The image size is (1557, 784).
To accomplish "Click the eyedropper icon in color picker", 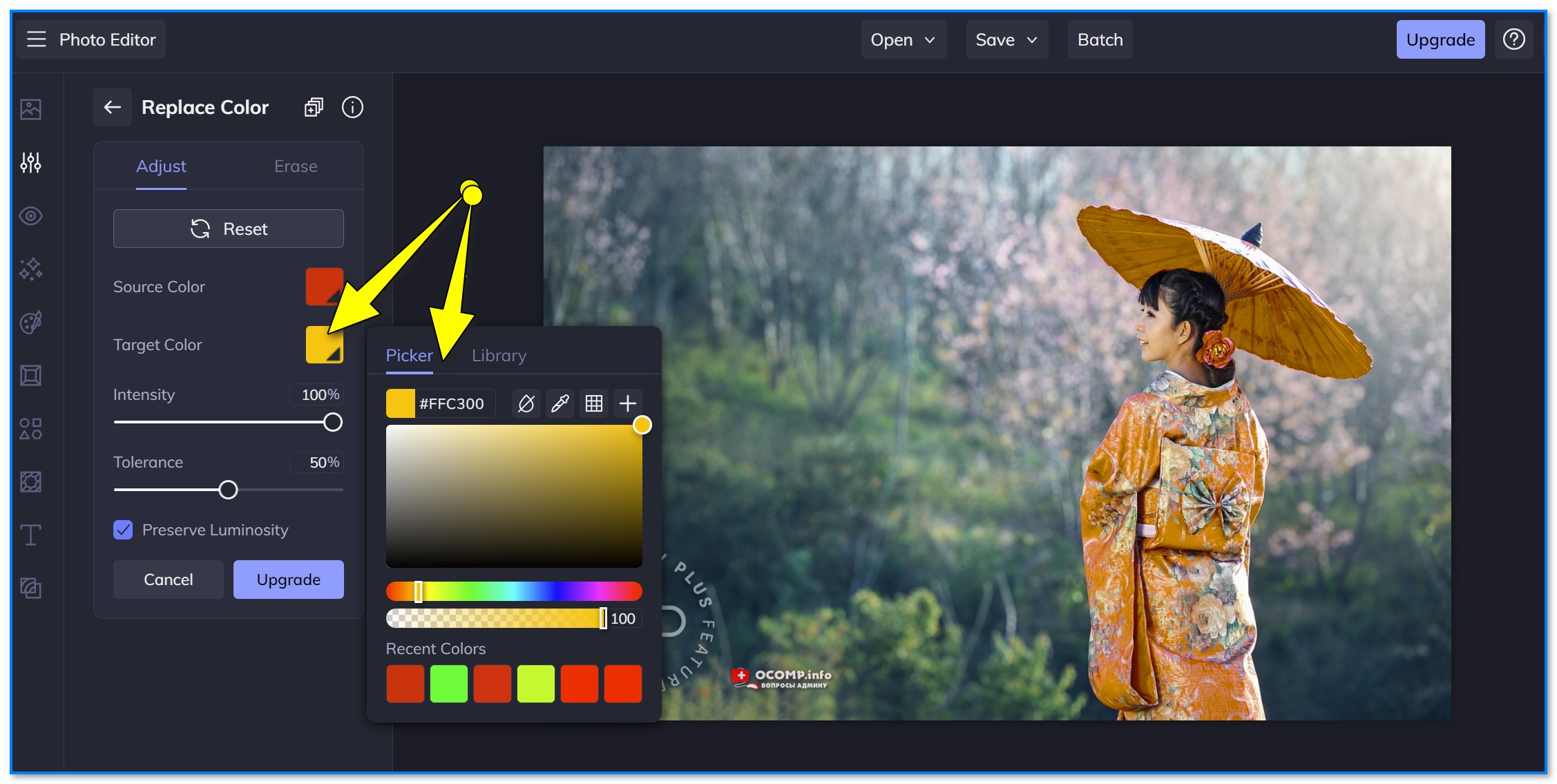I will click(561, 403).
